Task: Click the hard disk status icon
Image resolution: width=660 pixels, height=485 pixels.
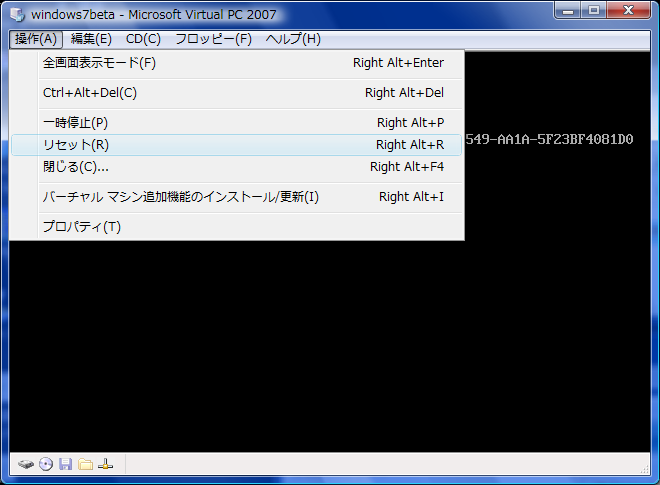Action: 26,464
